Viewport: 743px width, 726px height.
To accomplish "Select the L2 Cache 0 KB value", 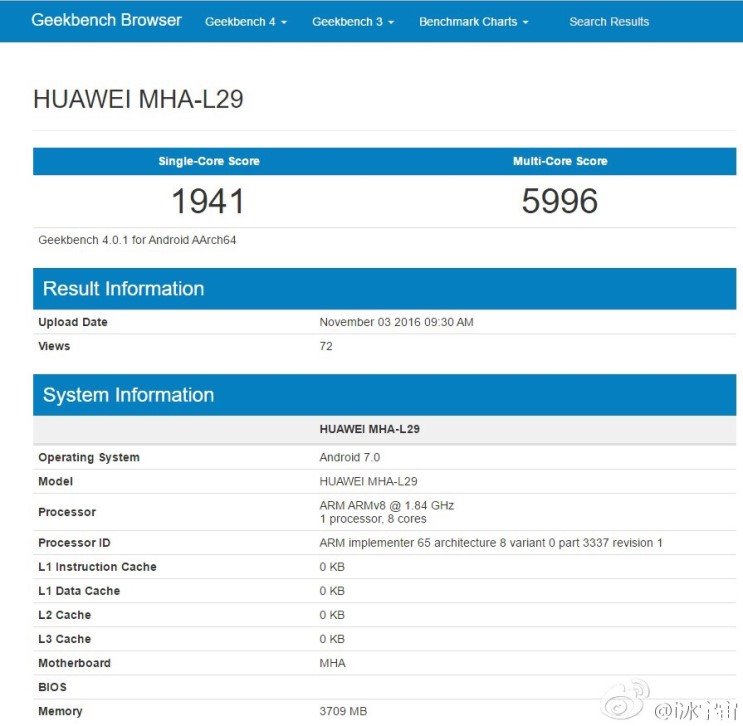I will tap(332, 615).
